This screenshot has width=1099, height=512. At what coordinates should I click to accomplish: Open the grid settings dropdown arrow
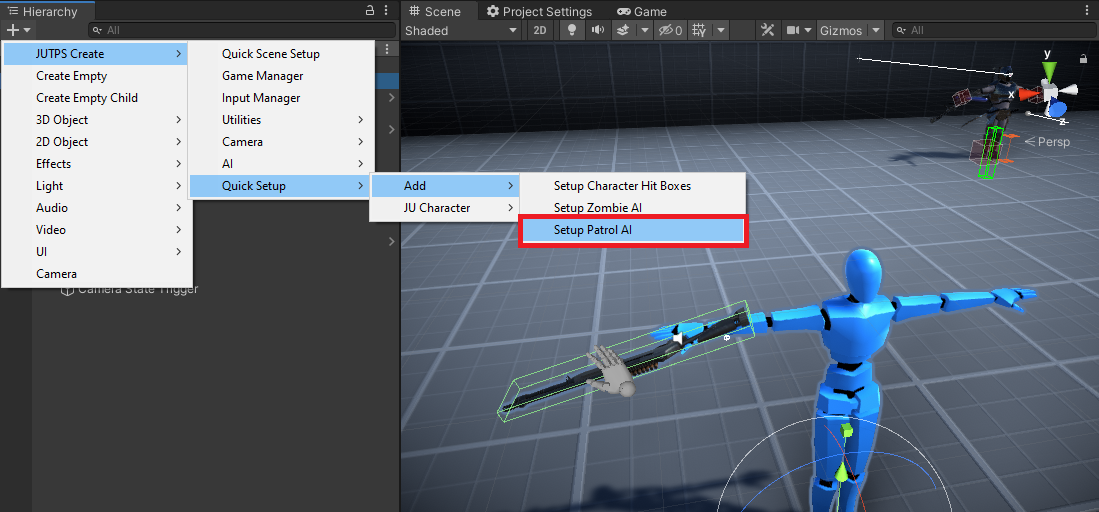coord(721,30)
